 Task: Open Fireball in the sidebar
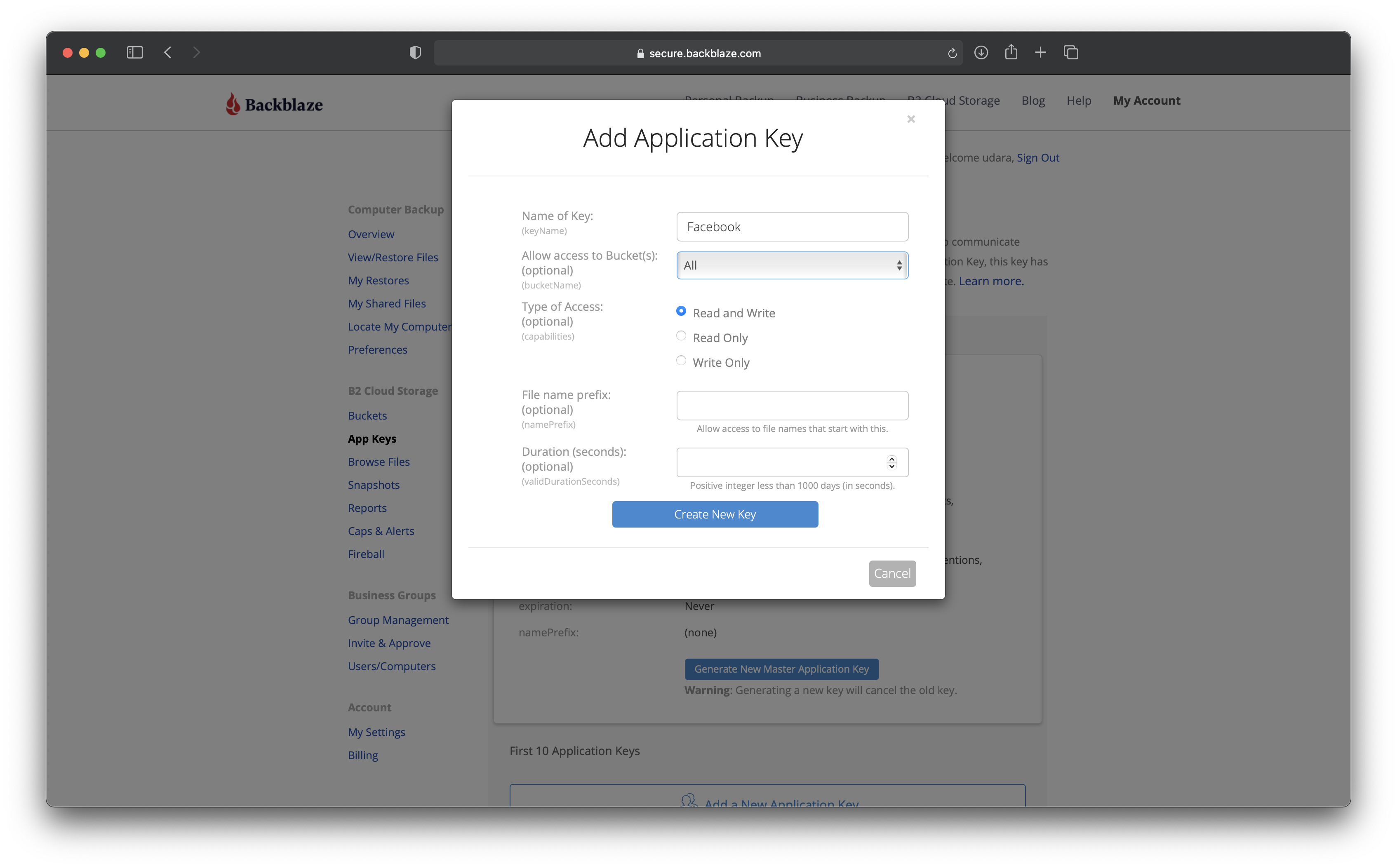(x=366, y=554)
